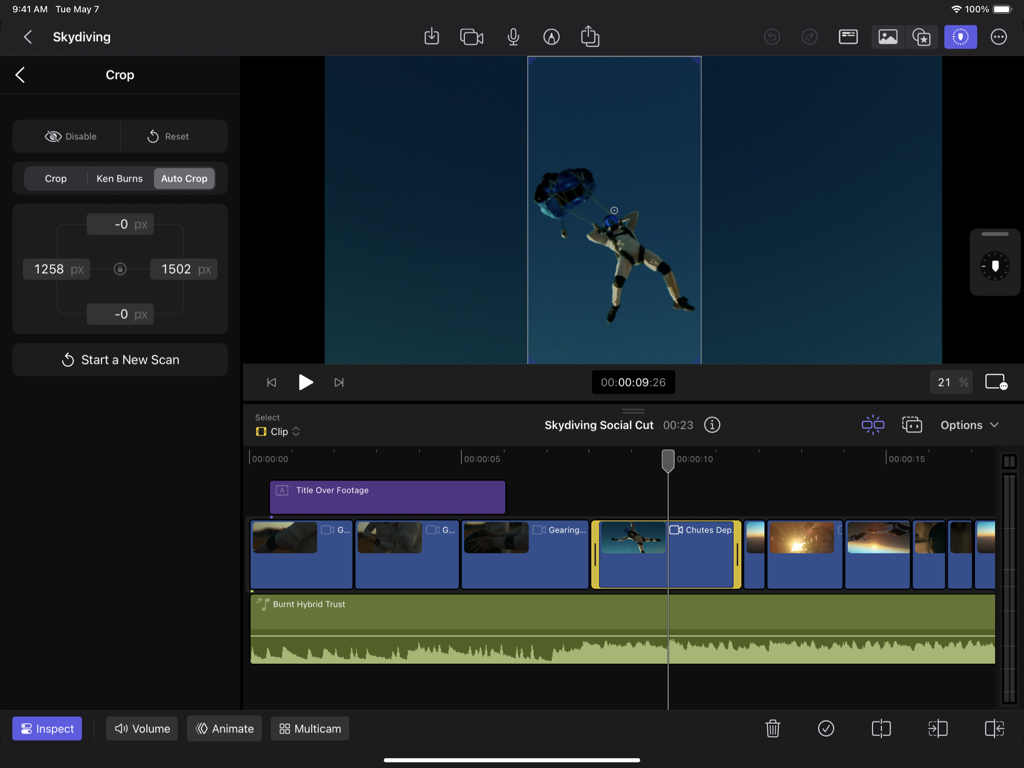Viewport: 1024px width, 768px height.
Task: Open the media browser photo icon
Action: (x=887, y=37)
